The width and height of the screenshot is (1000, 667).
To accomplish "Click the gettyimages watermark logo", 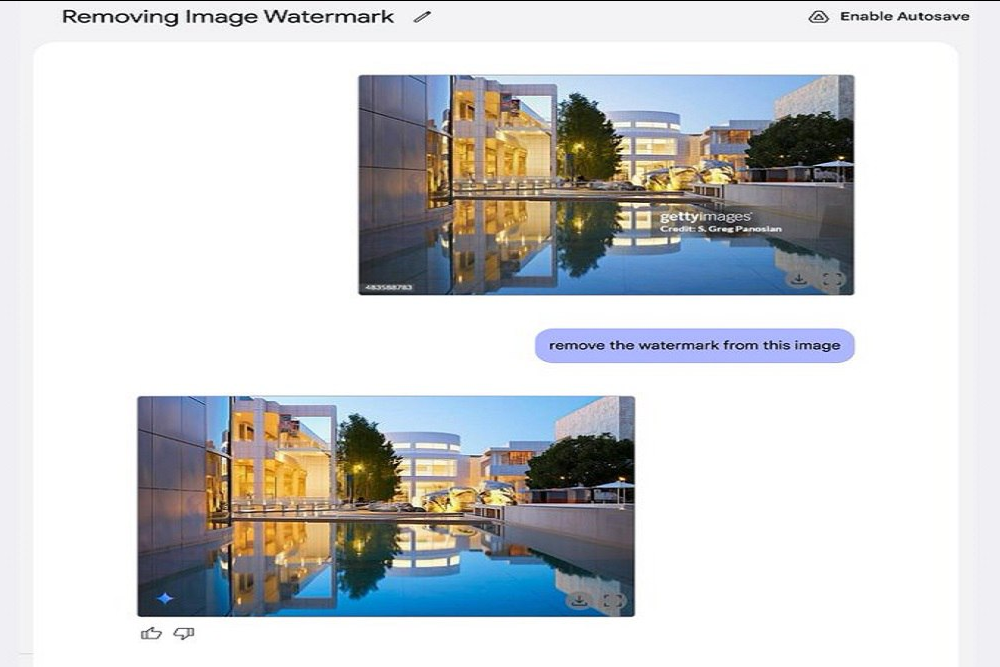I will pyautogui.click(x=705, y=217).
